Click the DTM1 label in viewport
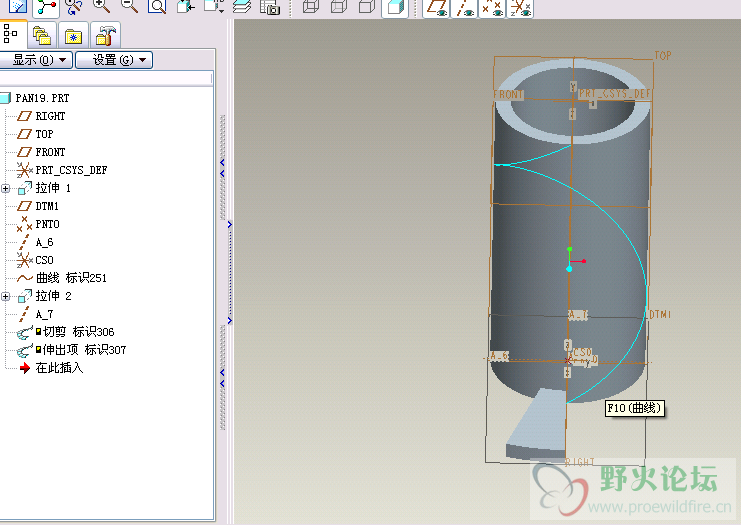This screenshot has height=525, width=741. point(660,314)
